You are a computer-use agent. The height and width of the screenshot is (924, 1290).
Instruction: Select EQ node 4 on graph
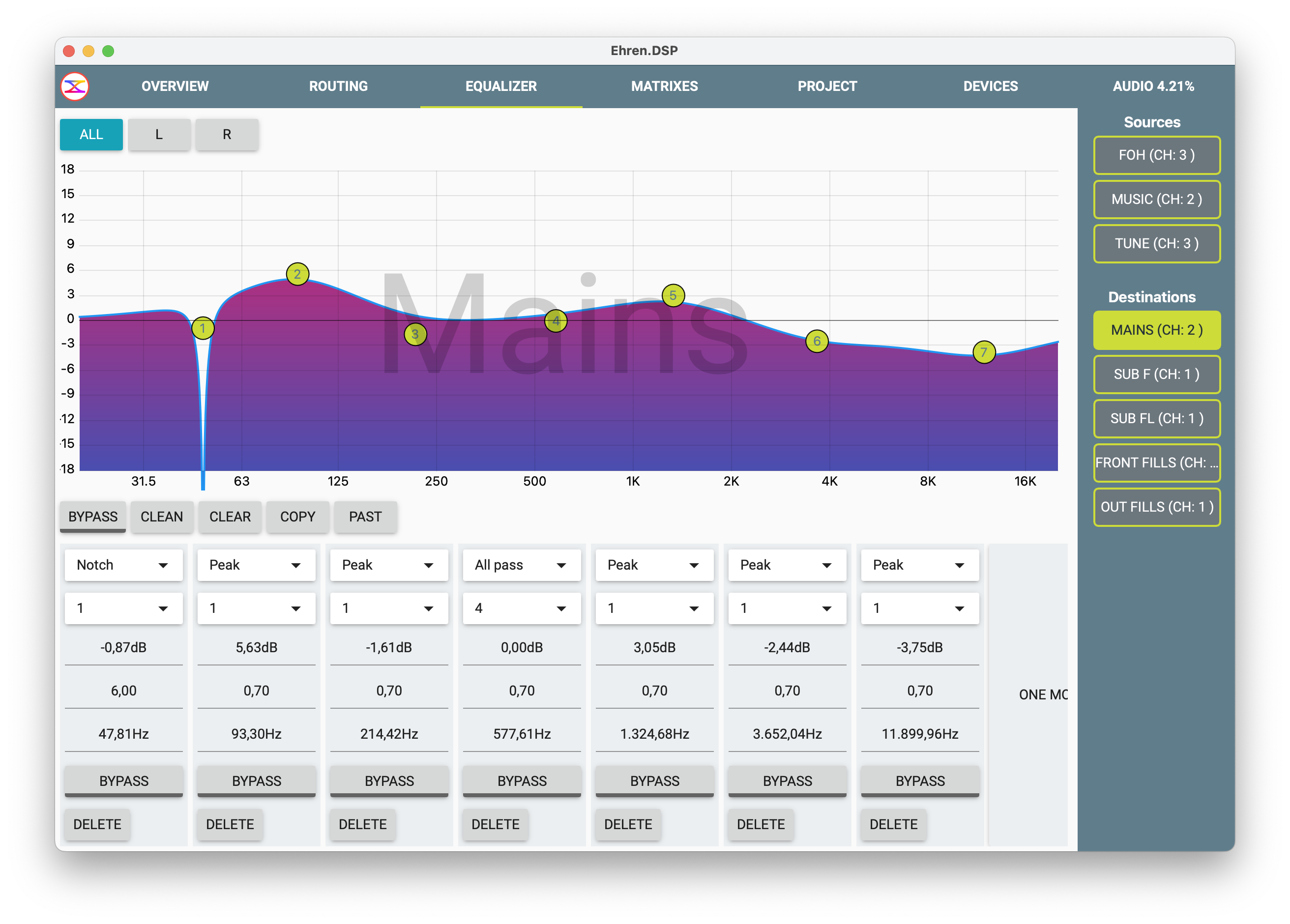click(556, 321)
